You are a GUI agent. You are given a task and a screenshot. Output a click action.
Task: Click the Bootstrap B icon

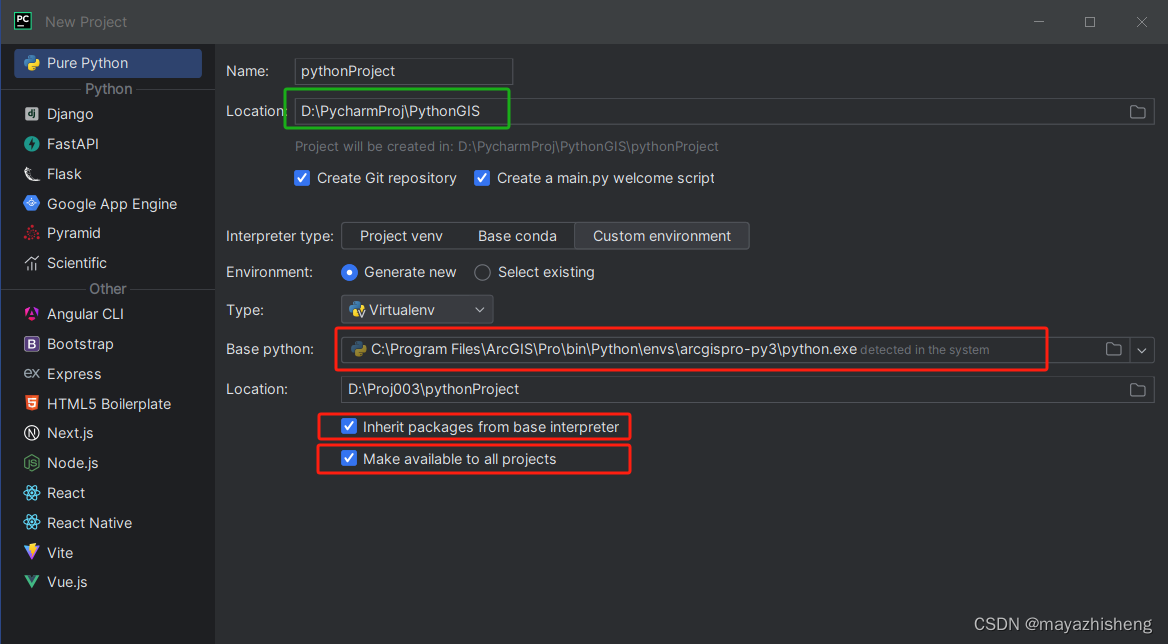pyautogui.click(x=31, y=344)
